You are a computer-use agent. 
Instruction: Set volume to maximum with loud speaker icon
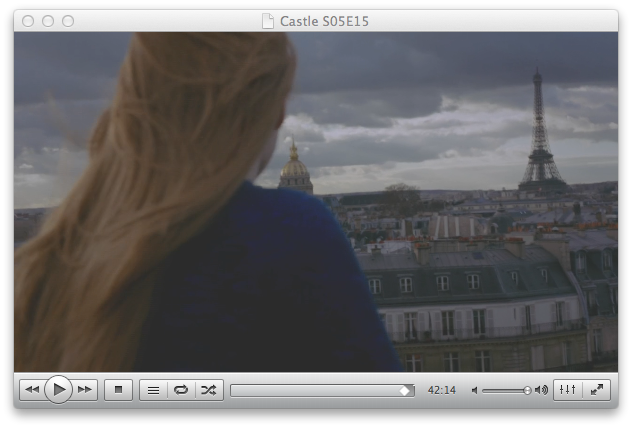pyautogui.click(x=541, y=390)
